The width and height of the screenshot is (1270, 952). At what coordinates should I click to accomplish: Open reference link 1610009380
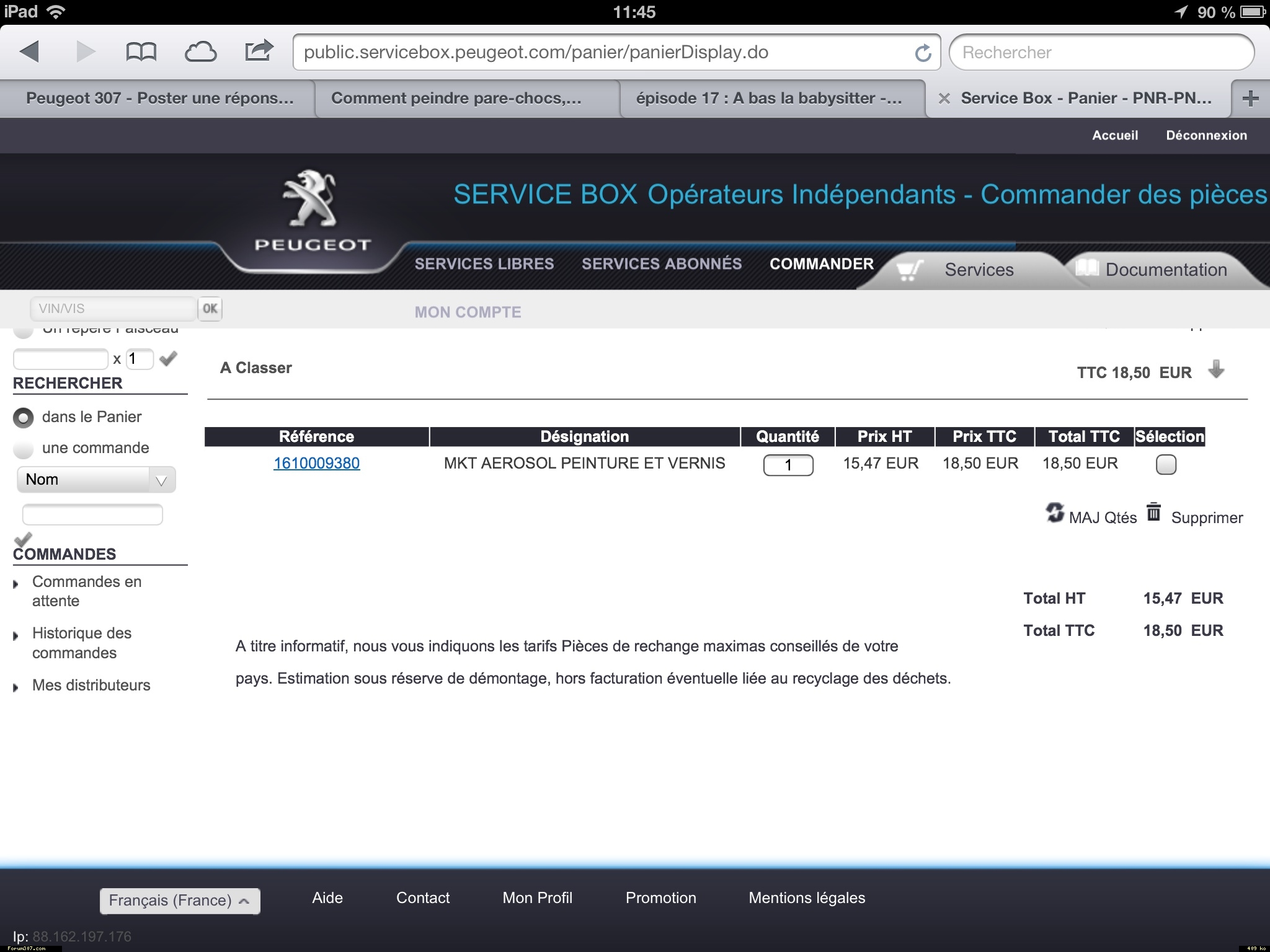point(316,464)
